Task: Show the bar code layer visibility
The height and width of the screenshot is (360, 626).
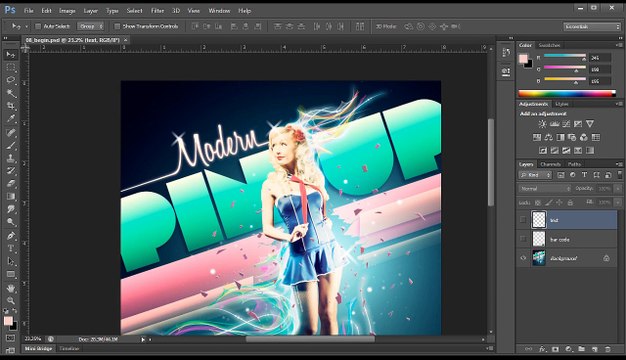Action: pos(523,239)
